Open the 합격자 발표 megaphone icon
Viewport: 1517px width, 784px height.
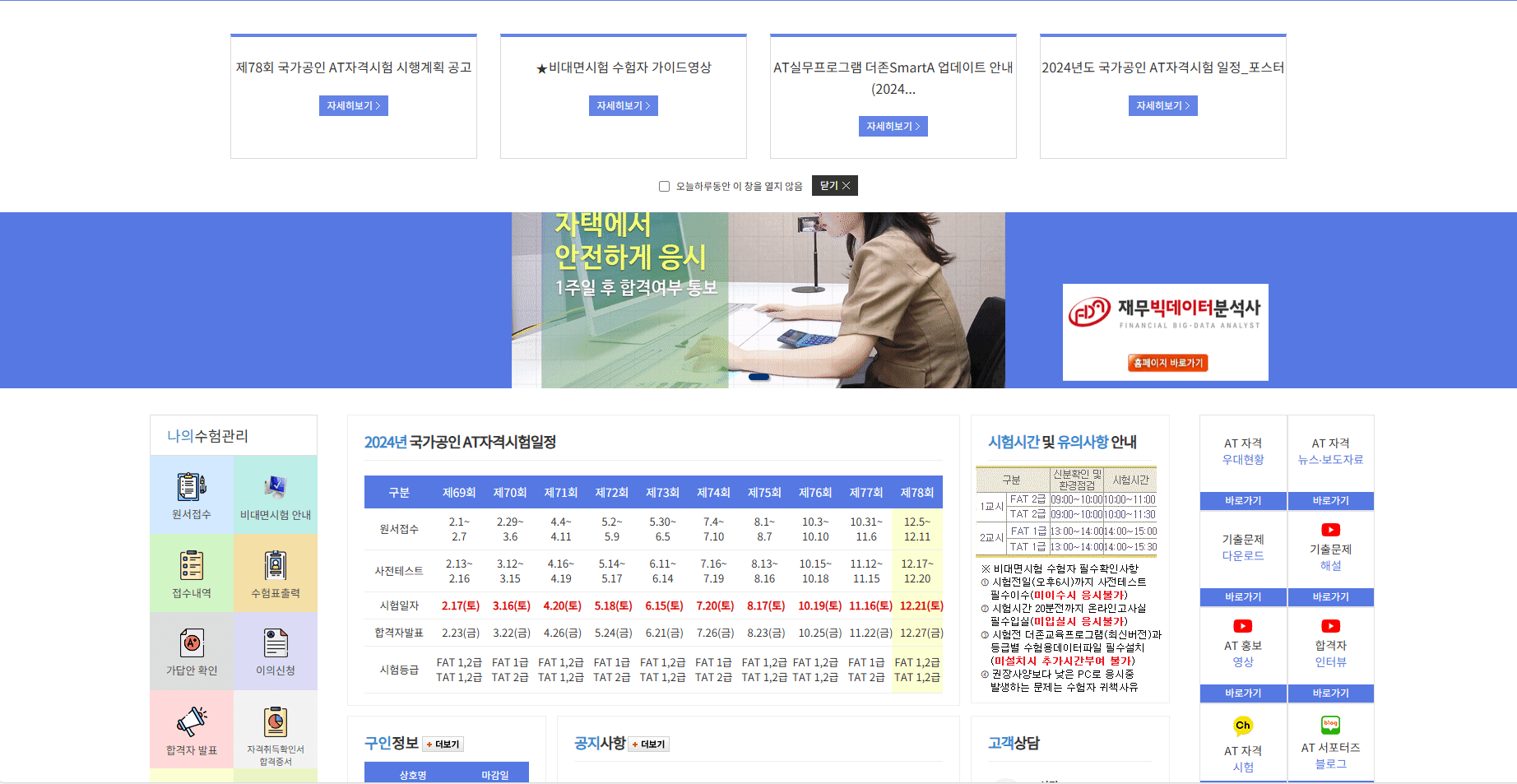[192, 721]
